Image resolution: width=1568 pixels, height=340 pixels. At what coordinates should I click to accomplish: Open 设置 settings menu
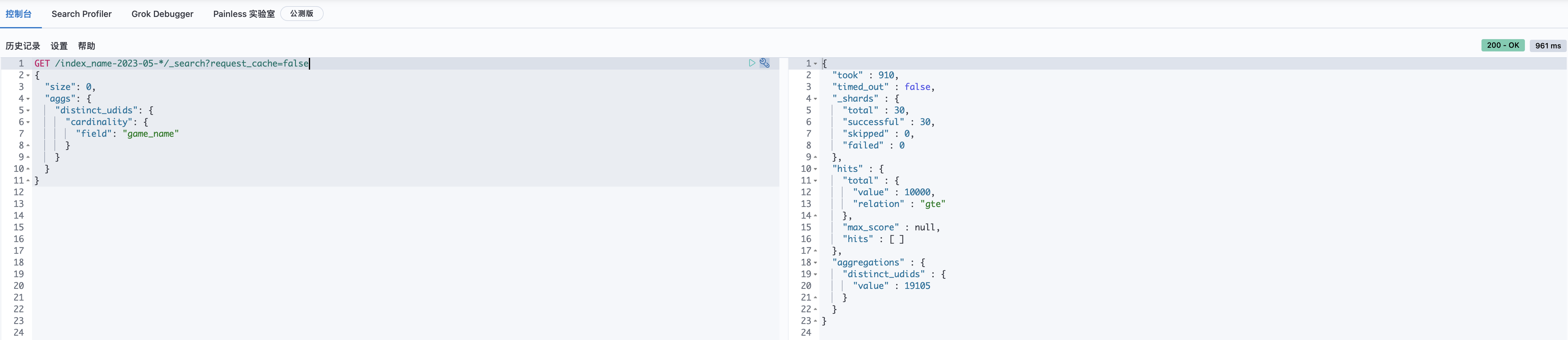pos(59,46)
